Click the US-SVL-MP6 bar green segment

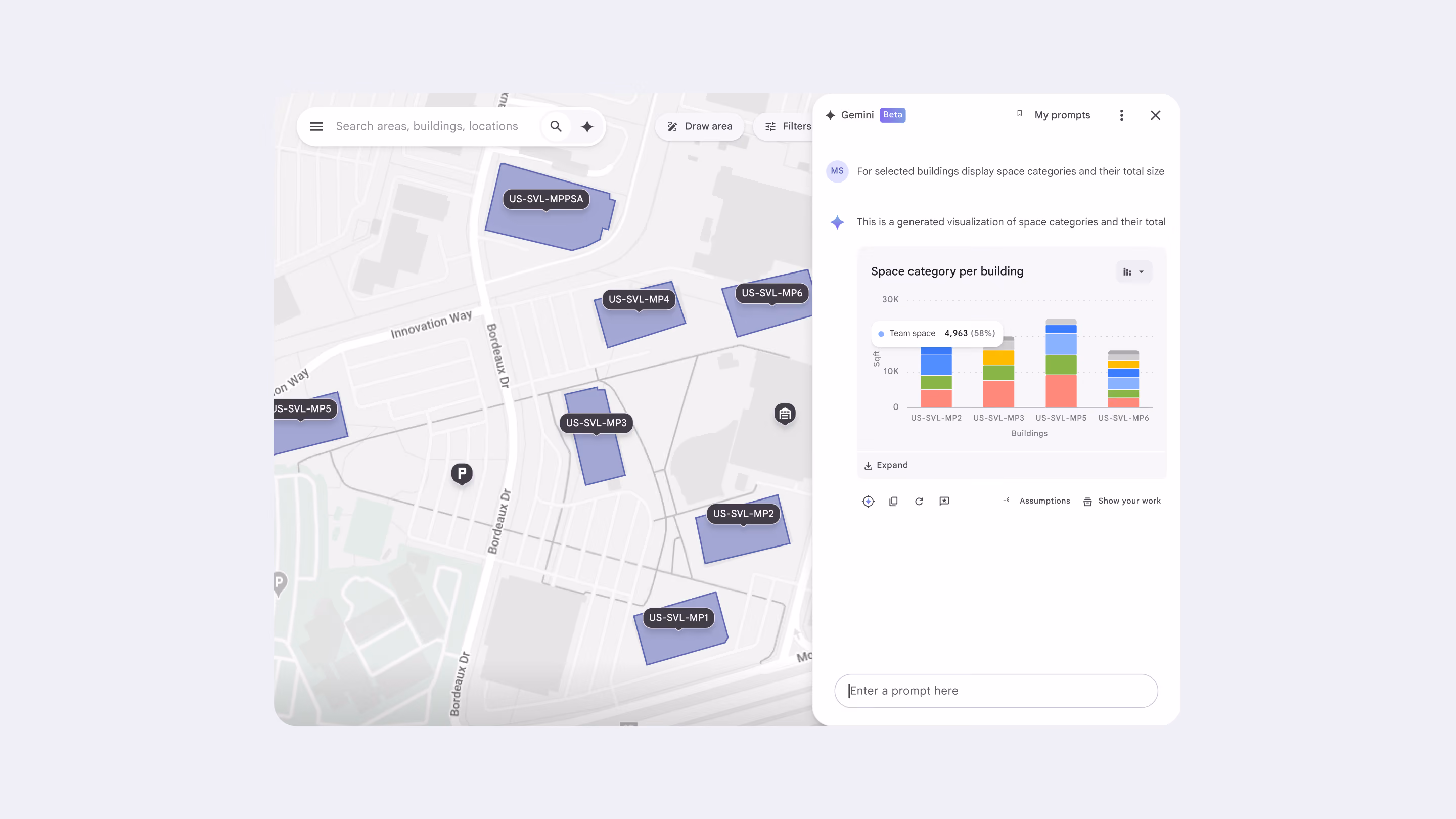click(1123, 394)
